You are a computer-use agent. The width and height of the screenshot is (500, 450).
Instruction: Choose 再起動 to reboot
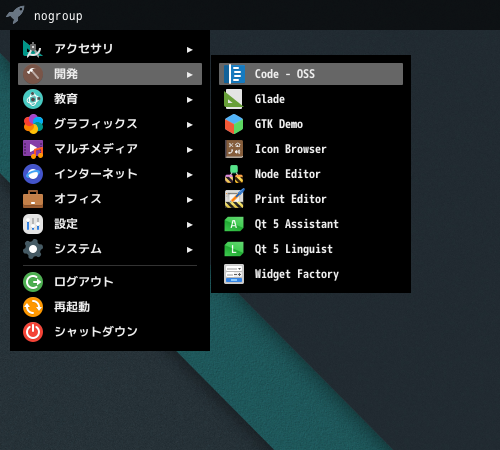pyautogui.click(x=110, y=307)
